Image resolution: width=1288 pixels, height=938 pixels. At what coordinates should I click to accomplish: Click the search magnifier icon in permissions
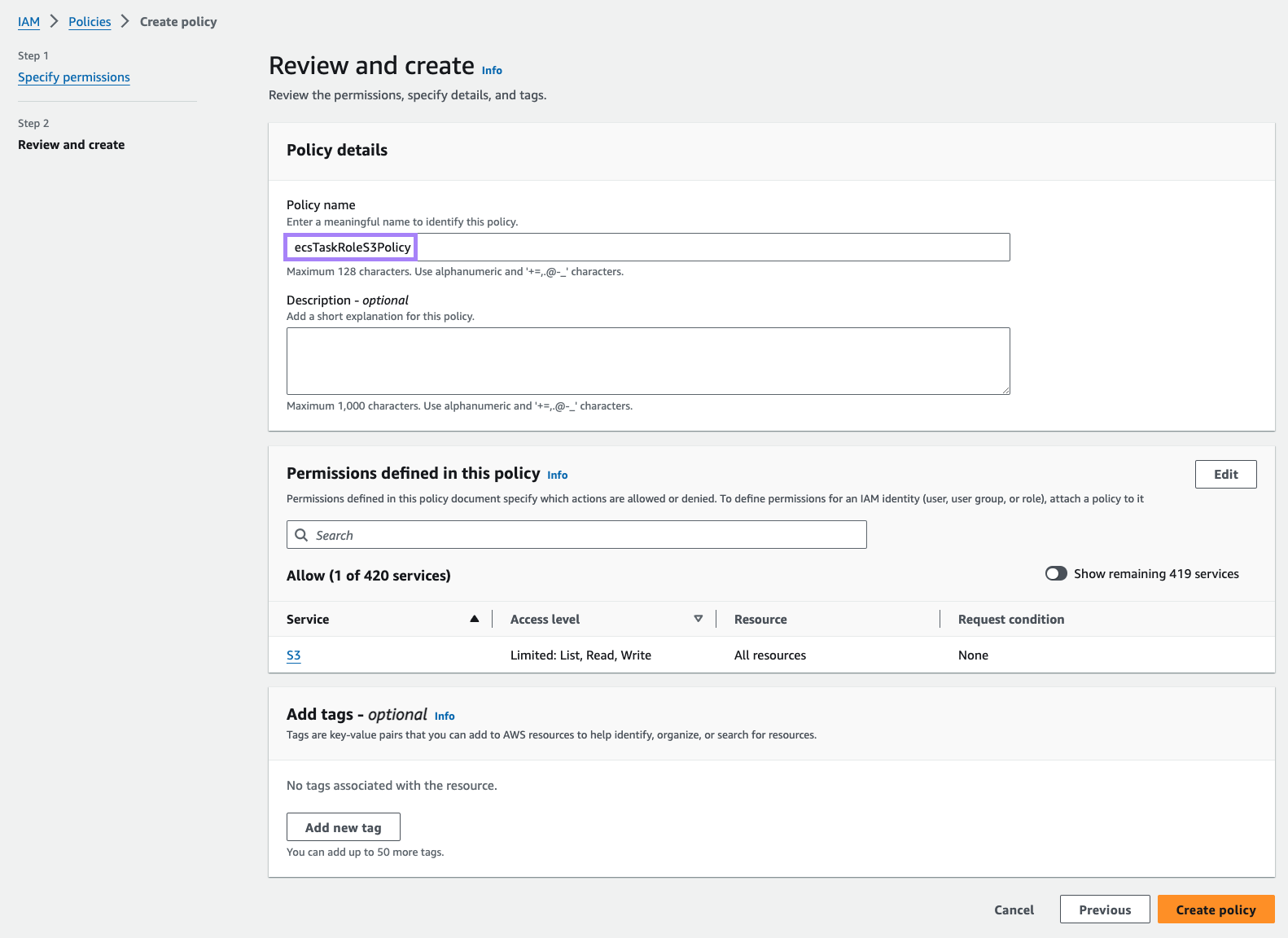point(301,535)
